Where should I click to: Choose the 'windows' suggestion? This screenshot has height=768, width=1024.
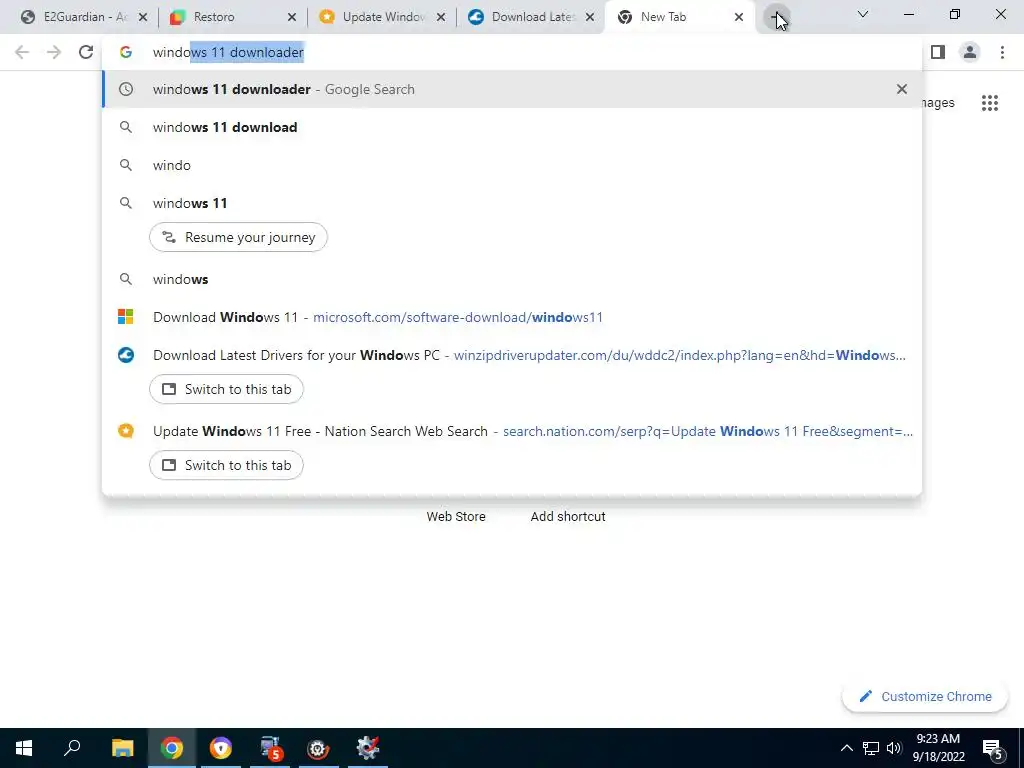(511, 280)
